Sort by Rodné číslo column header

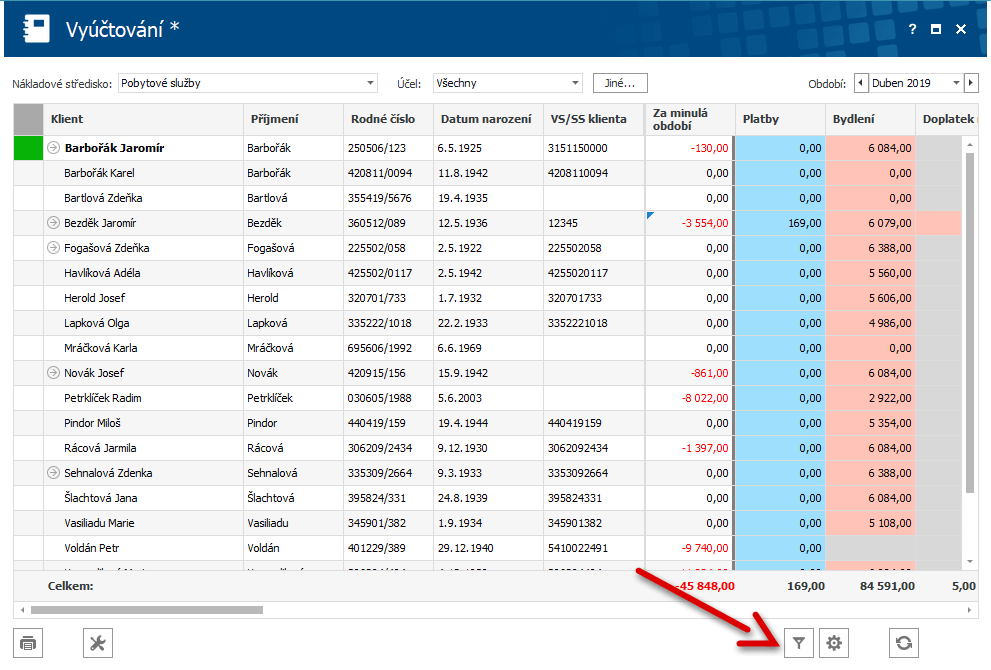pyautogui.click(x=389, y=119)
